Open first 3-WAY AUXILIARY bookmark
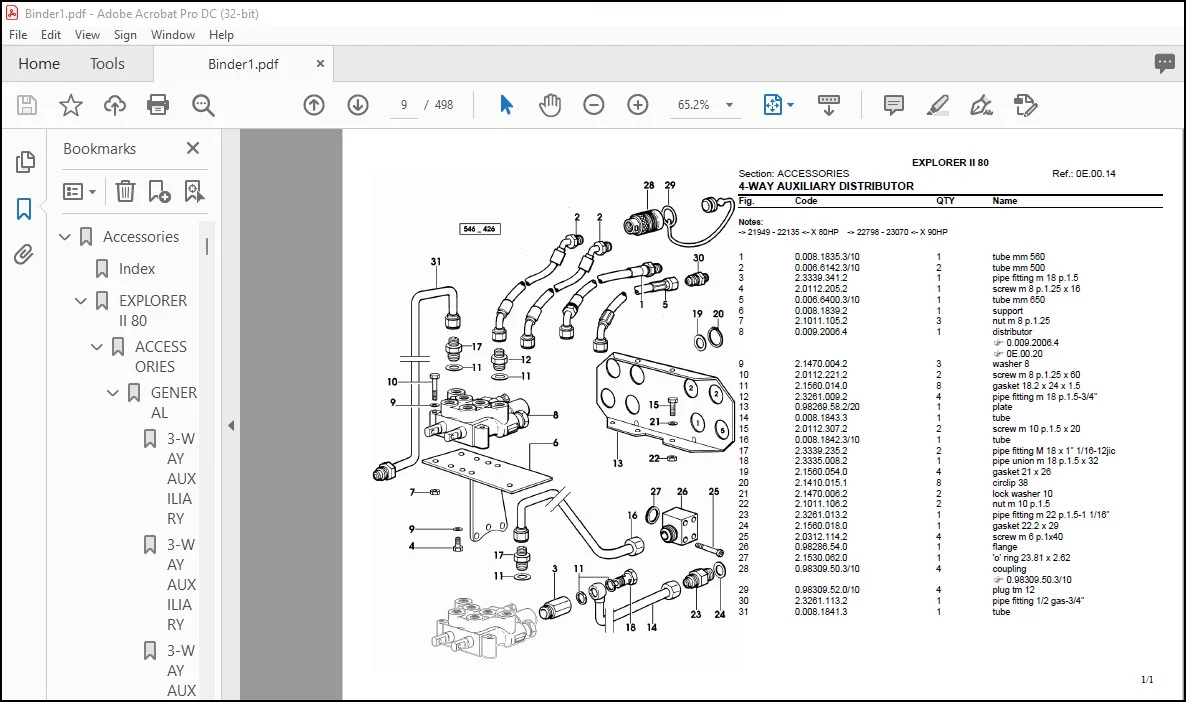1186x702 pixels. point(181,479)
